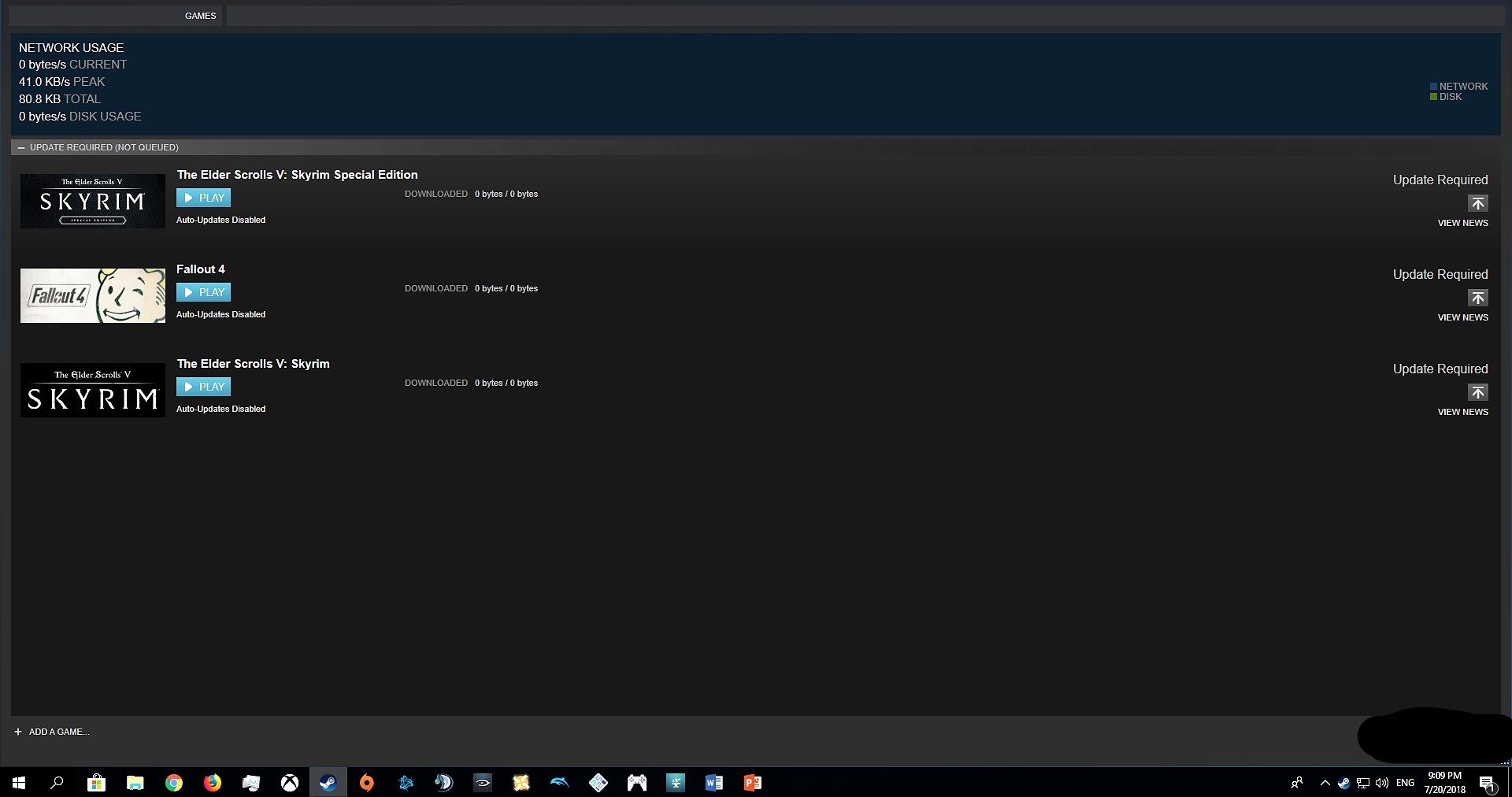Play The Elder Scrolls V: Skyrim Special Edition
The width and height of the screenshot is (1512, 797).
point(203,198)
